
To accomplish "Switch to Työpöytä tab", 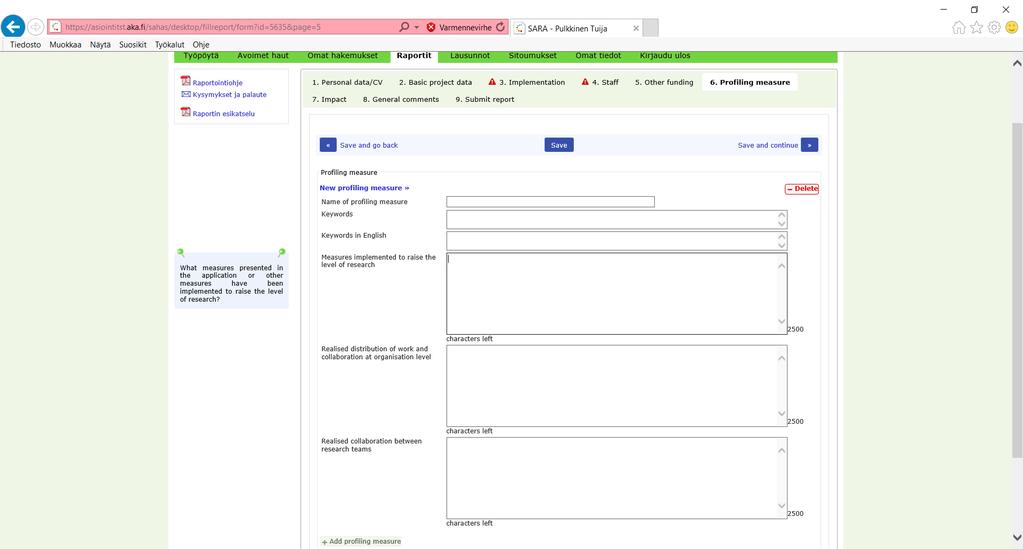I will (x=201, y=56).
